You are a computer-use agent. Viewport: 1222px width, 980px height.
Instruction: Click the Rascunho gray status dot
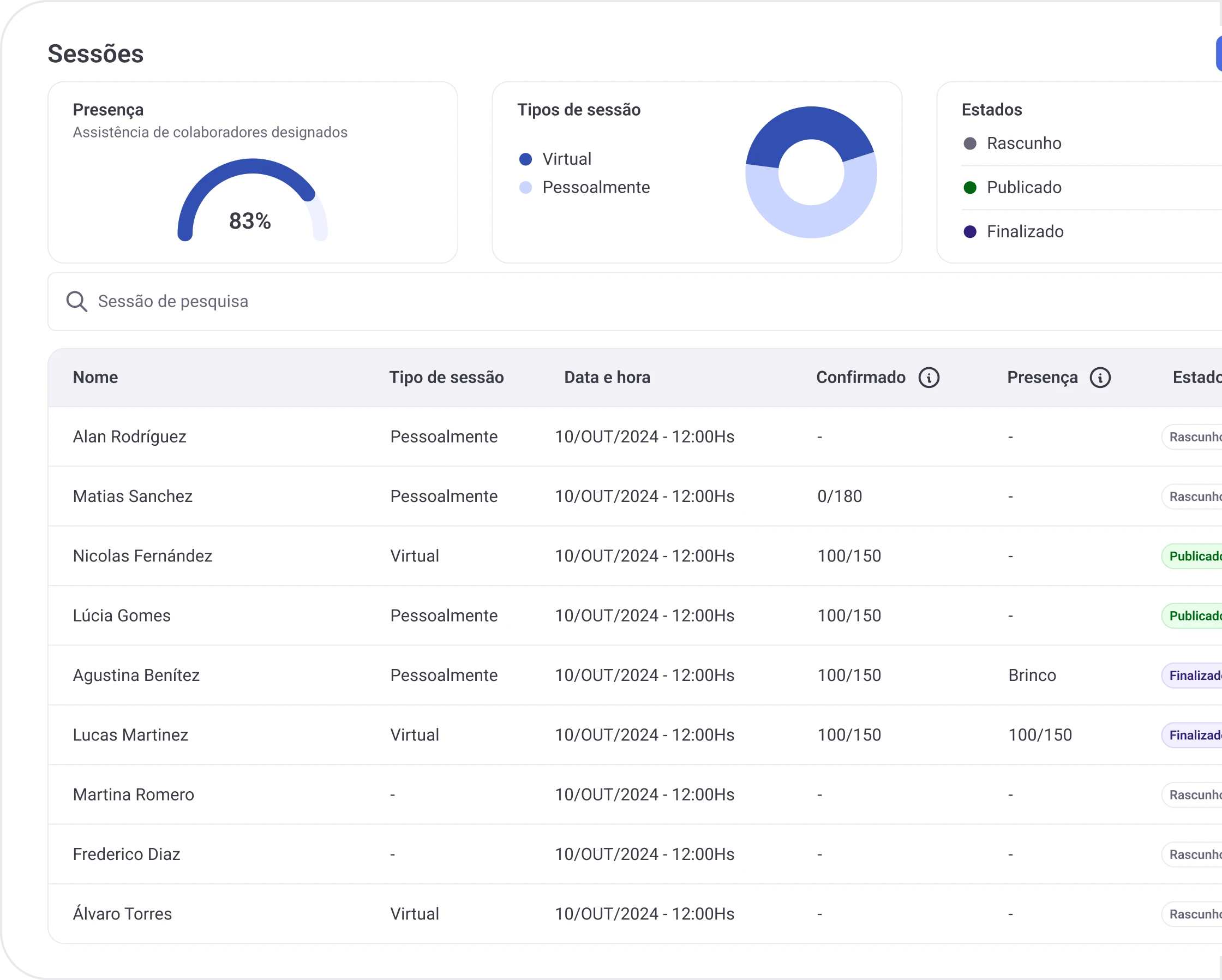[970, 144]
